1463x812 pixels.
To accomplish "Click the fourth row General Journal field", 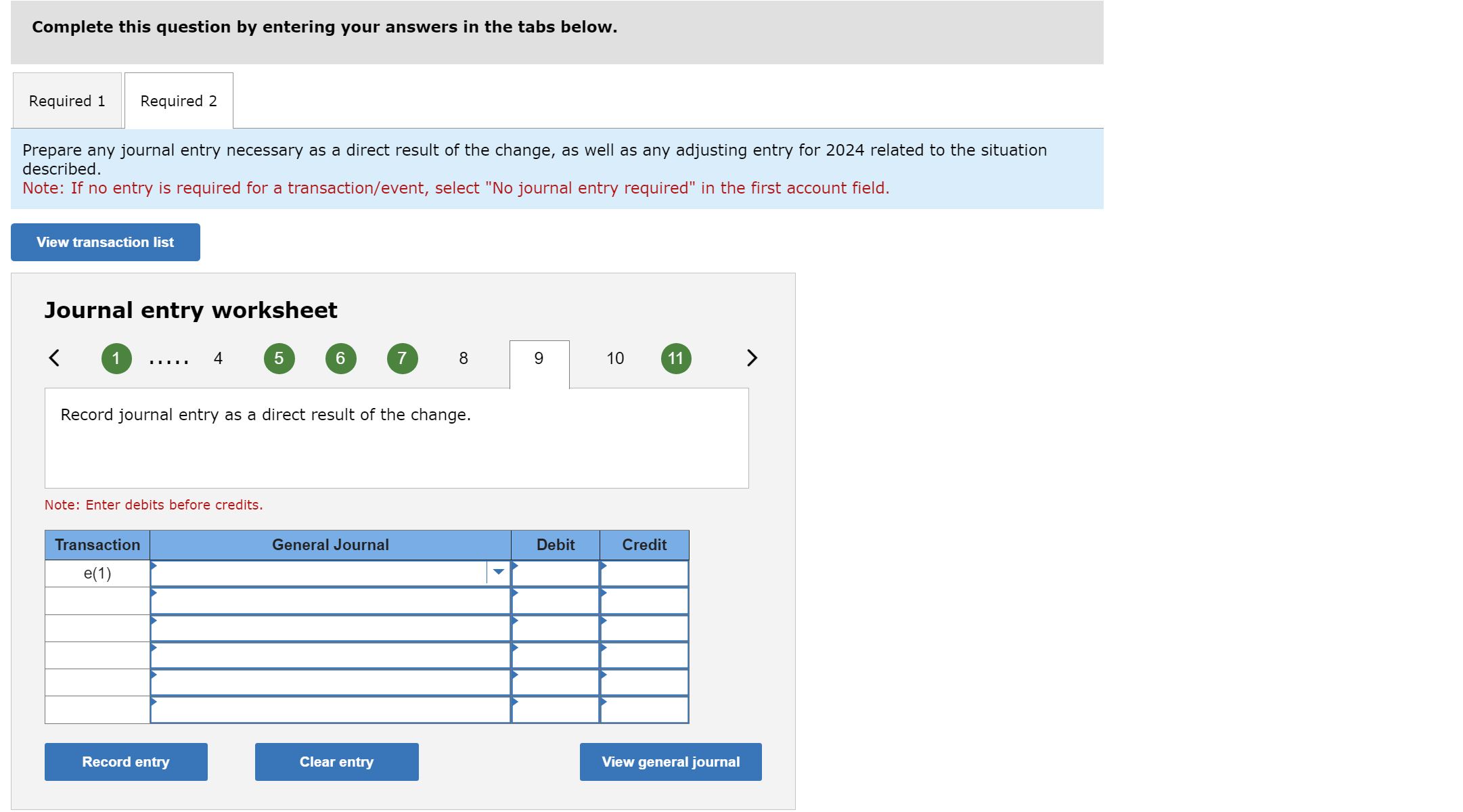I will tap(330, 655).
